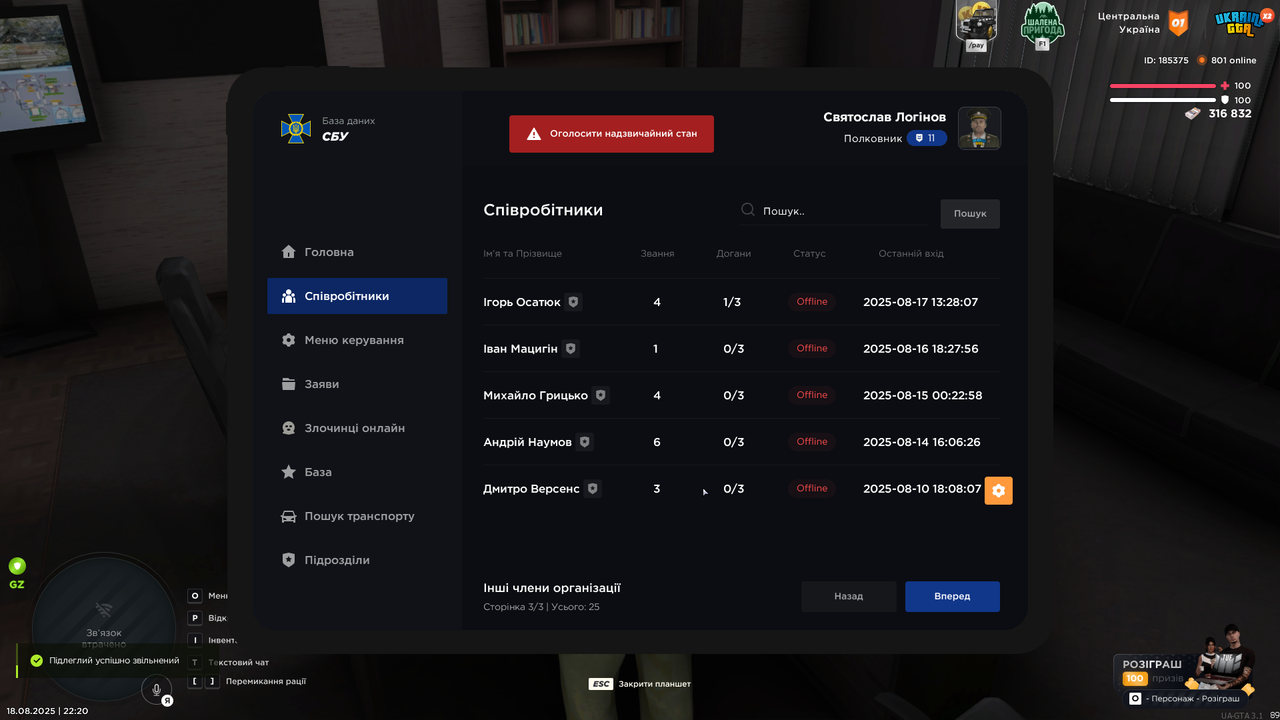Click the /pay car icon in HUD
This screenshot has width=1280, height=720.
977,24
